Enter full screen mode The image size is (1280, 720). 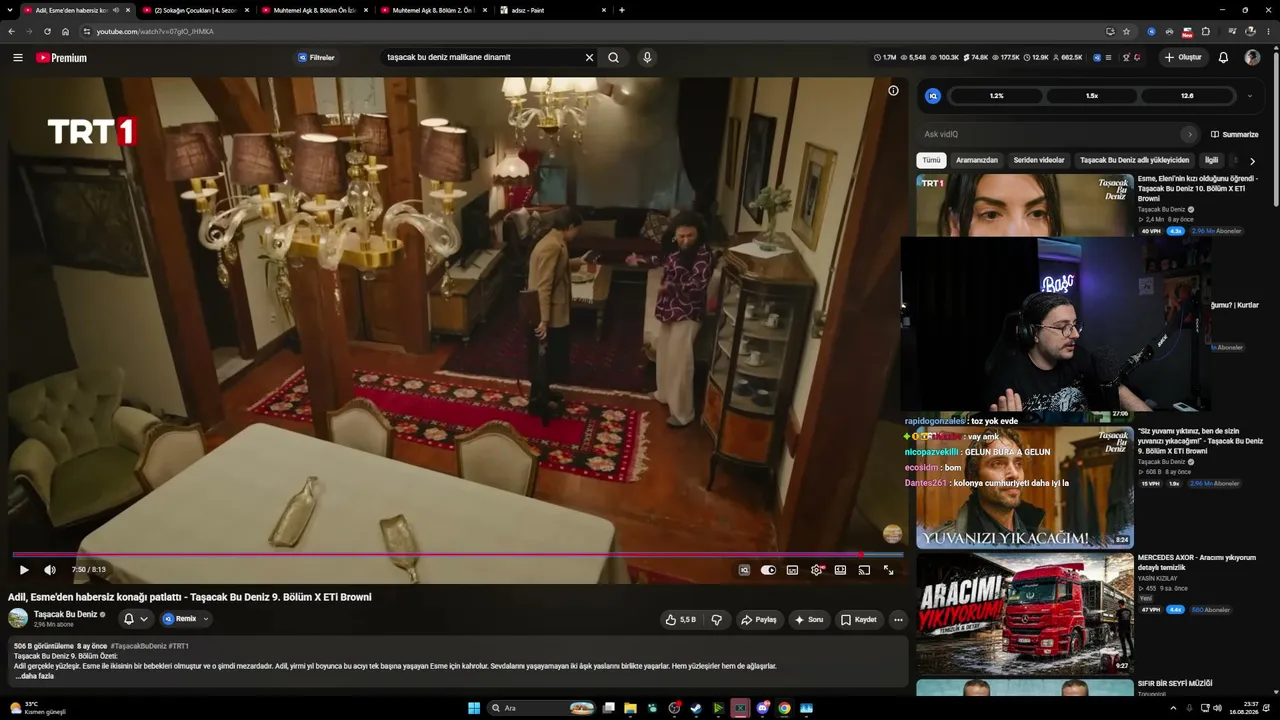tap(888, 570)
